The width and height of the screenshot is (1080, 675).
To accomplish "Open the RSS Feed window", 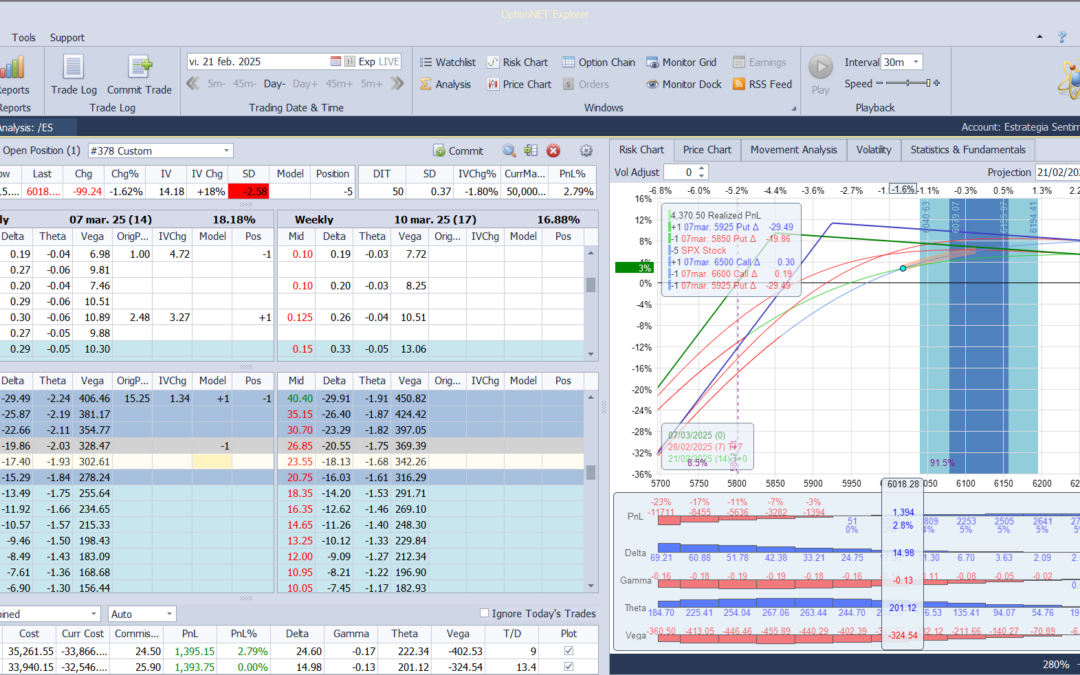I will [762, 84].
